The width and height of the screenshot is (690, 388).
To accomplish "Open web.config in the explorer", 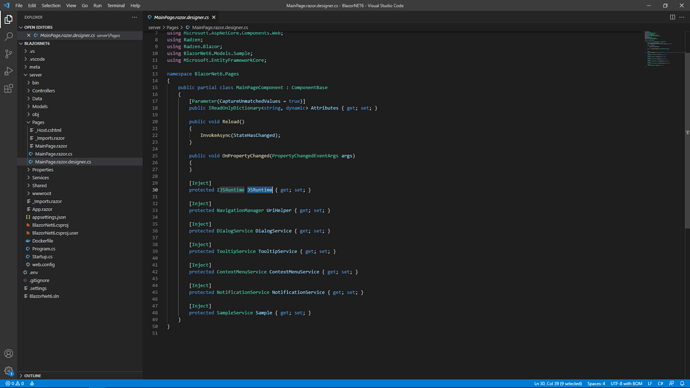I will click(x=43, y=265).
